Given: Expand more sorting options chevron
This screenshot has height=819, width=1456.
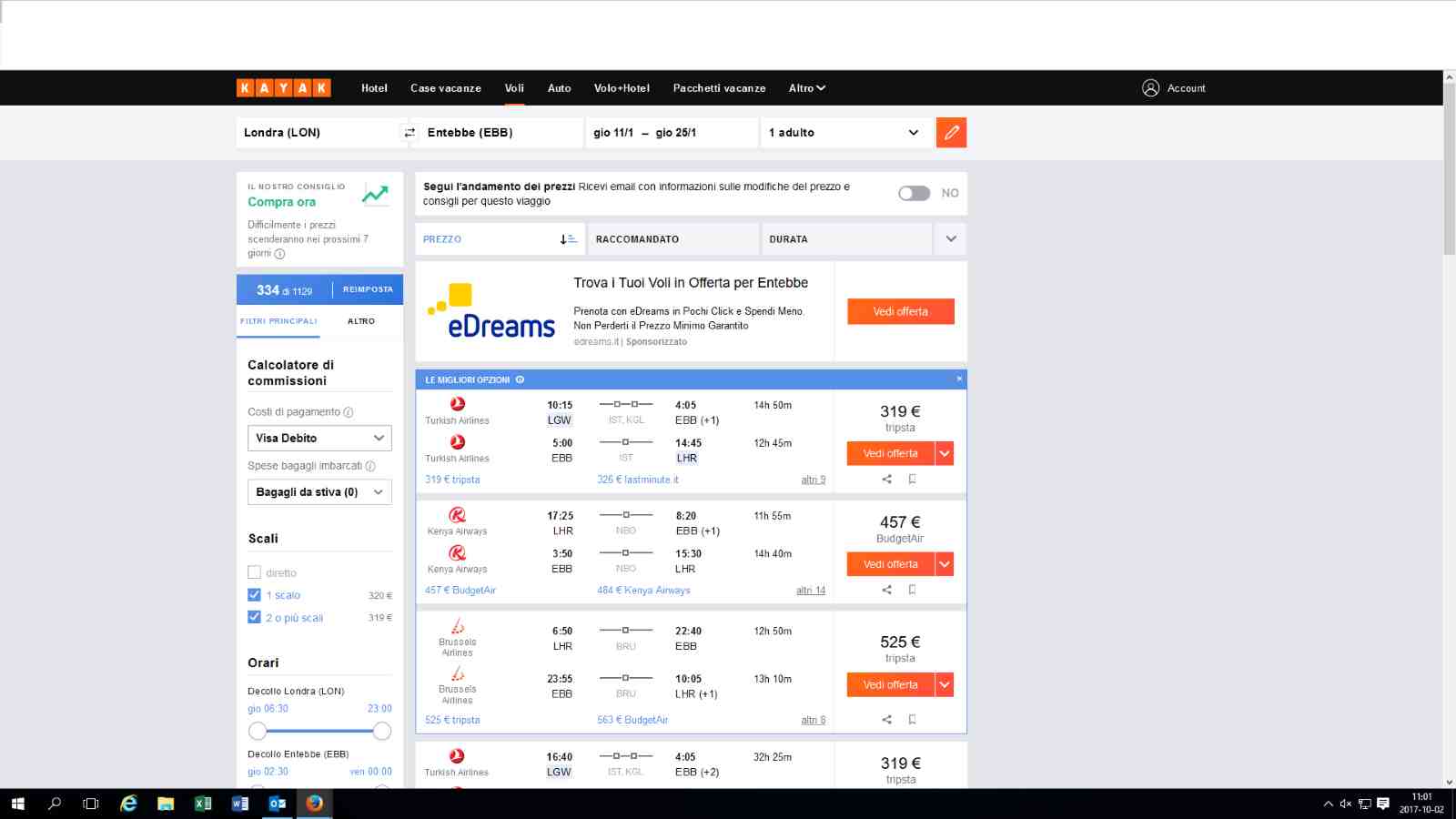Looking at the screenshot, I should (x=951, y=239).
